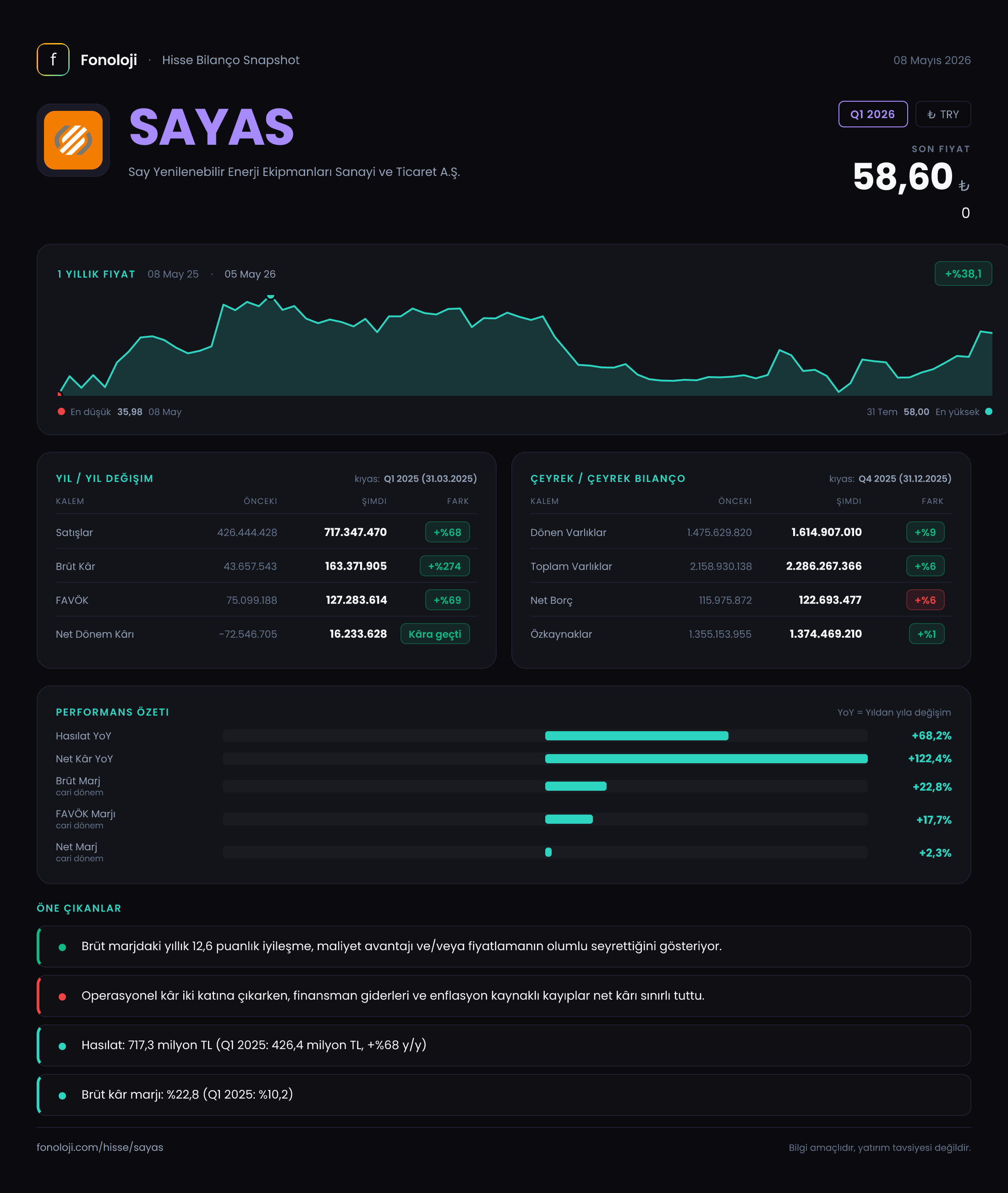
Task: Click Satışlar current value 717.347.470
Action: (x=356, y=532)
